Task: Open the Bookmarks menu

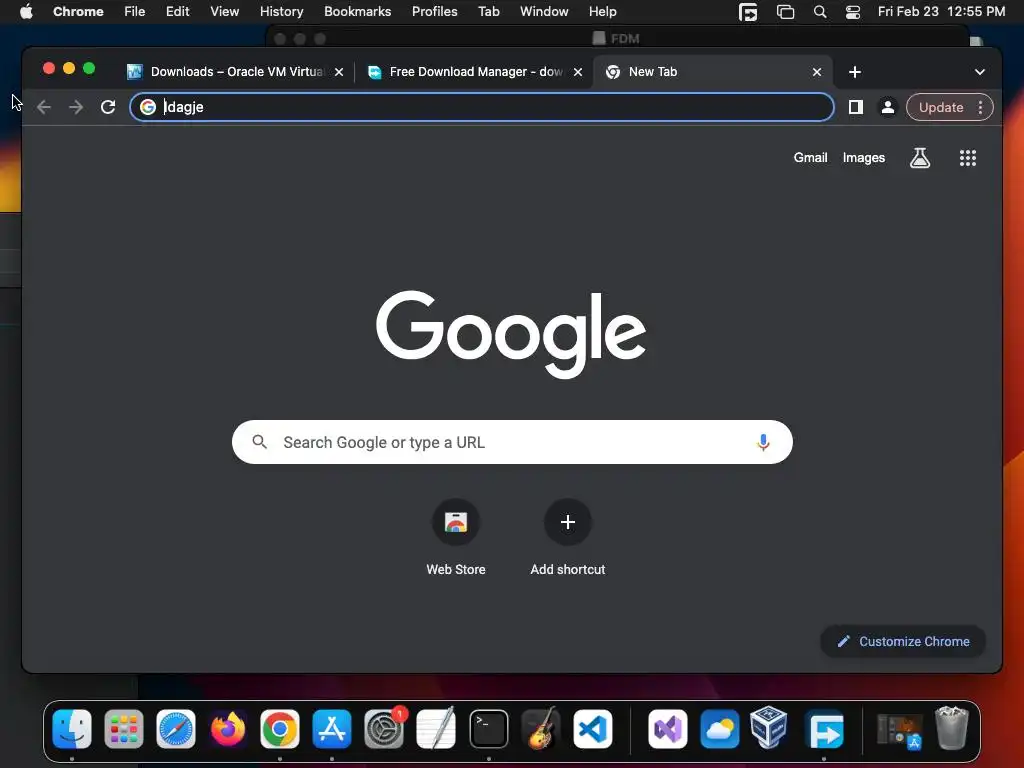Action: coord(357,12)
